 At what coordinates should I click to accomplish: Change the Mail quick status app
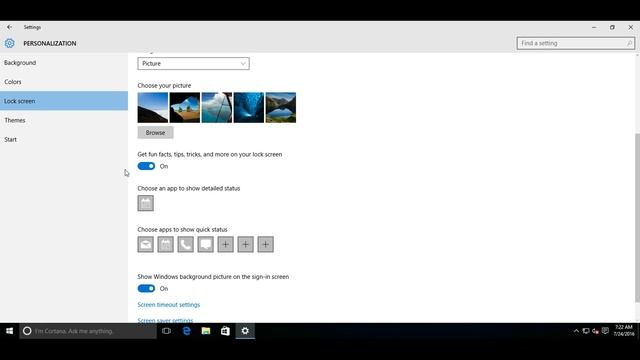coord(146,244)
